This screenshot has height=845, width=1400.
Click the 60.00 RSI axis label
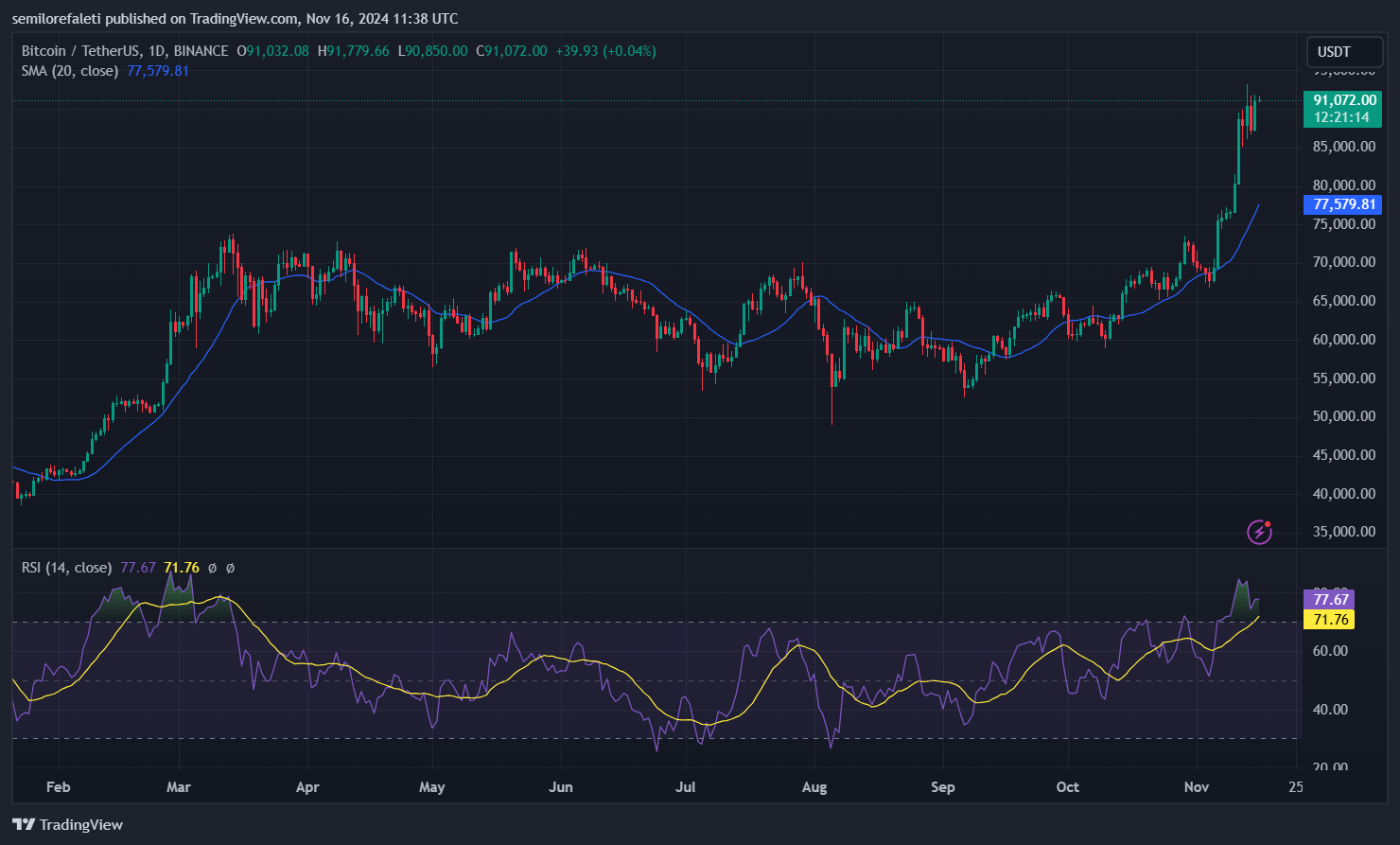pyautogui.click(x=1330, y=651)
